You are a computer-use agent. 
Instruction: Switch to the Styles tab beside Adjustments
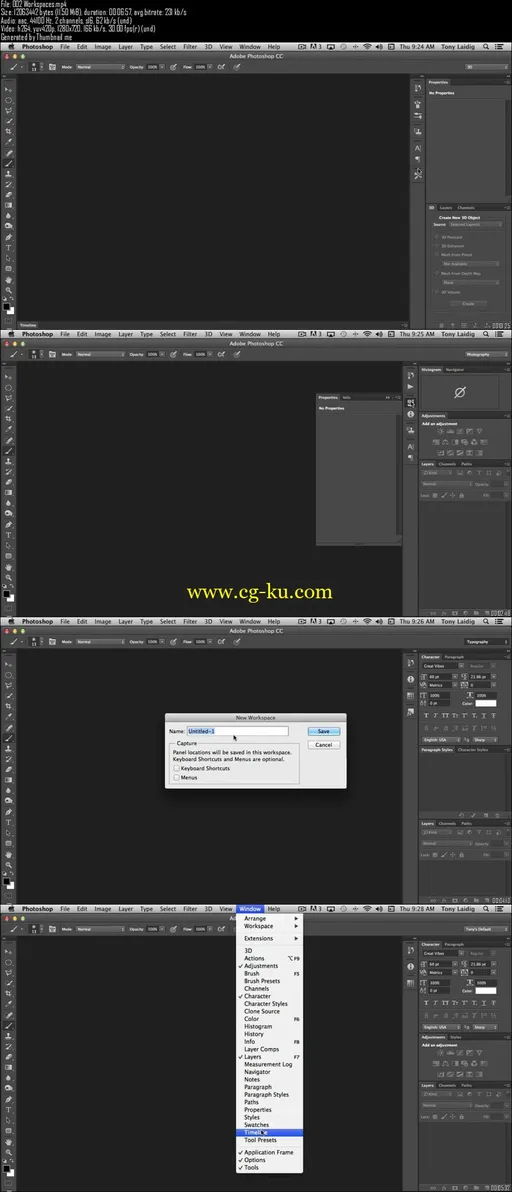click(456, 1037)
